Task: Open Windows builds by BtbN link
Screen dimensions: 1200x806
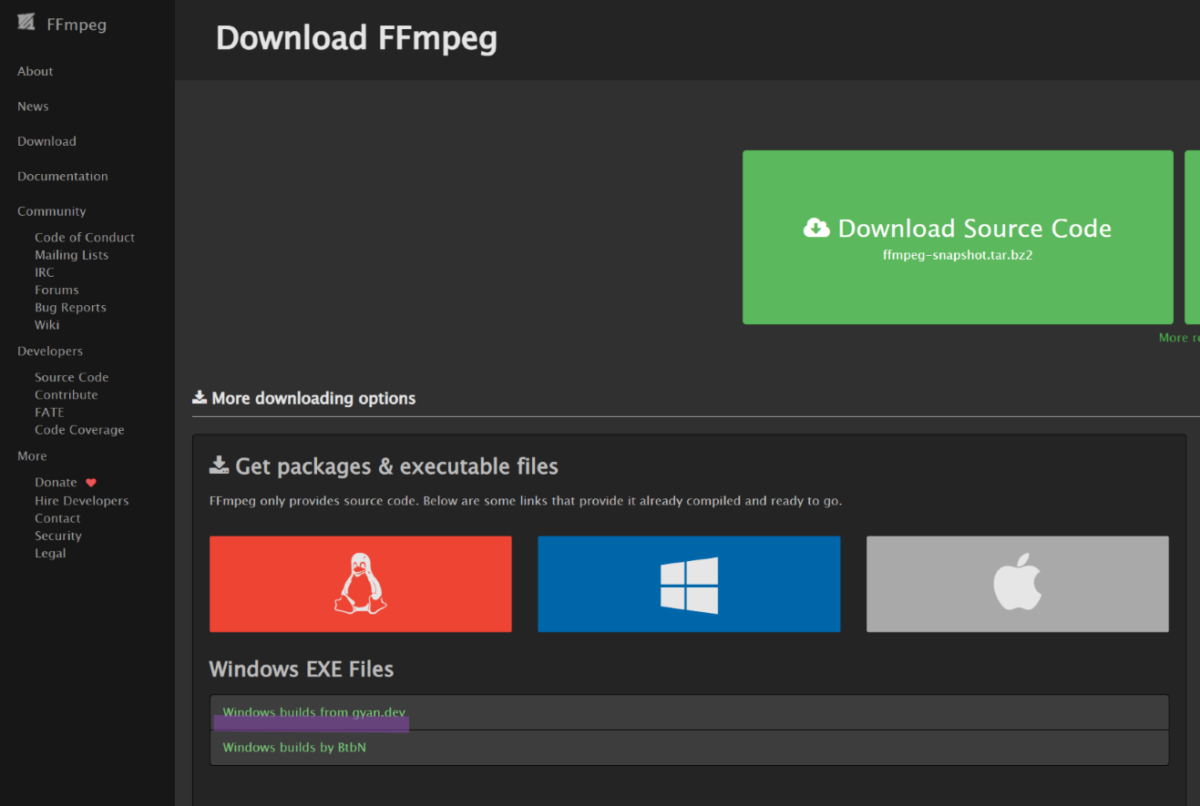Action: coord(295,747)
